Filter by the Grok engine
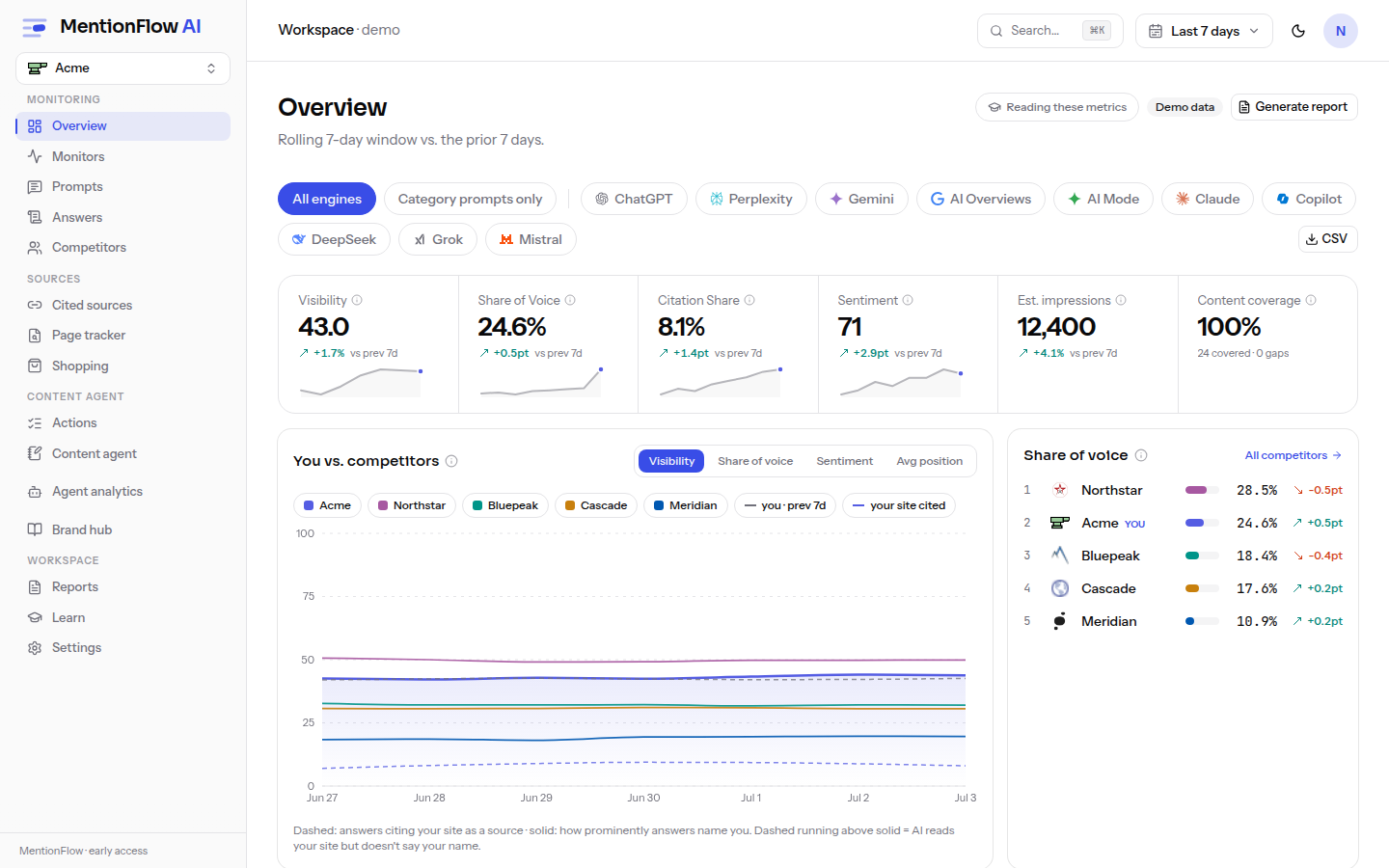 point(438,239)
